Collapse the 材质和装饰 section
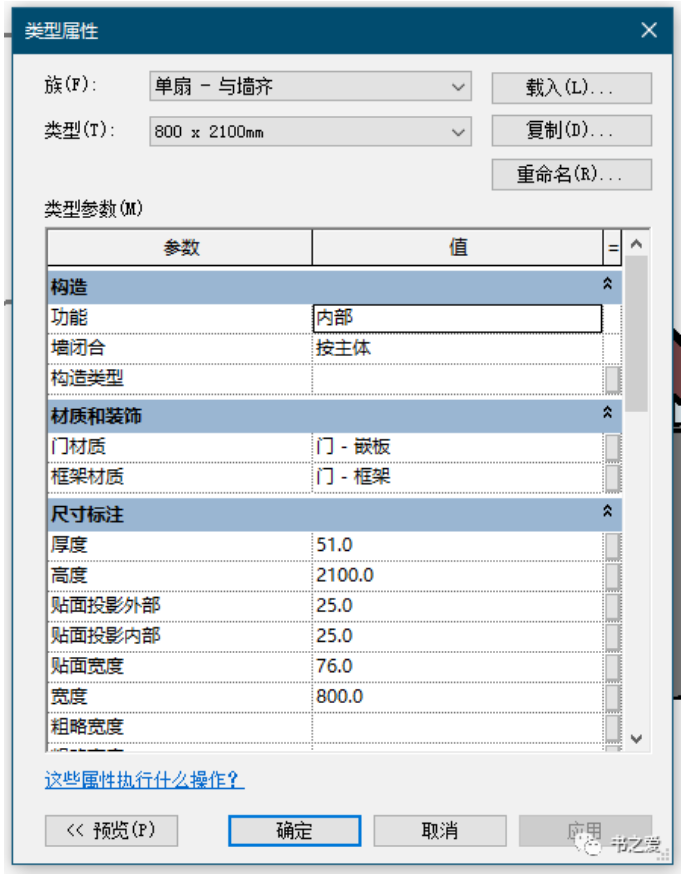The height and width of the screenshot is (877, 686). [607, 413]
